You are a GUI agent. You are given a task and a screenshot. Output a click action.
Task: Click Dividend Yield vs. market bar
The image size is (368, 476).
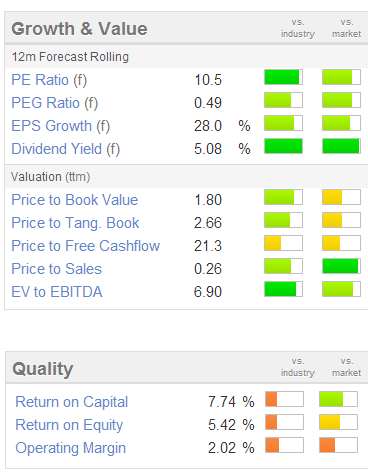(341, 146)
